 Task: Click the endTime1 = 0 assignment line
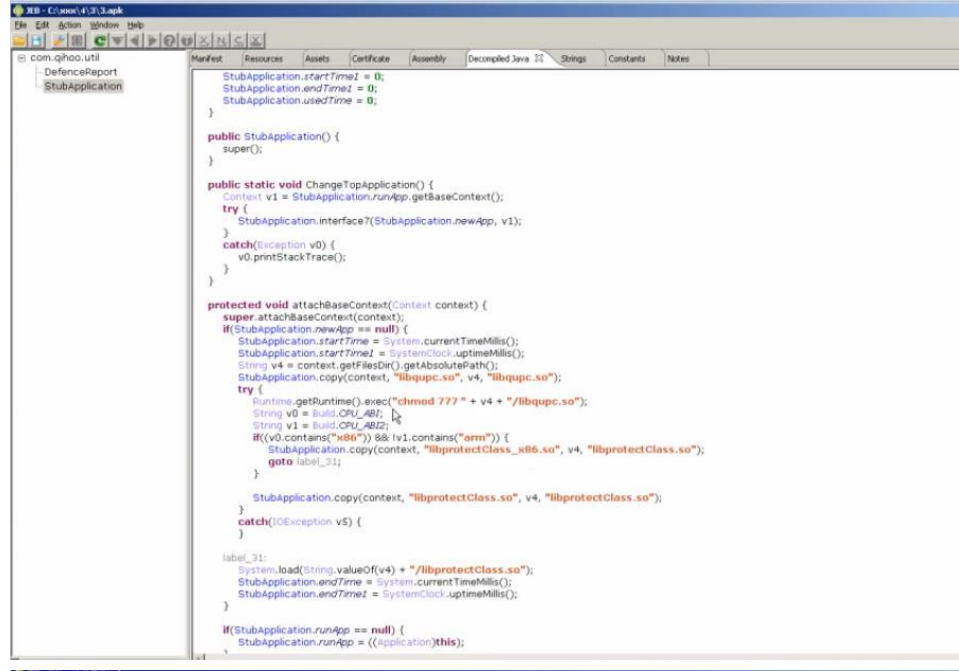300,89
